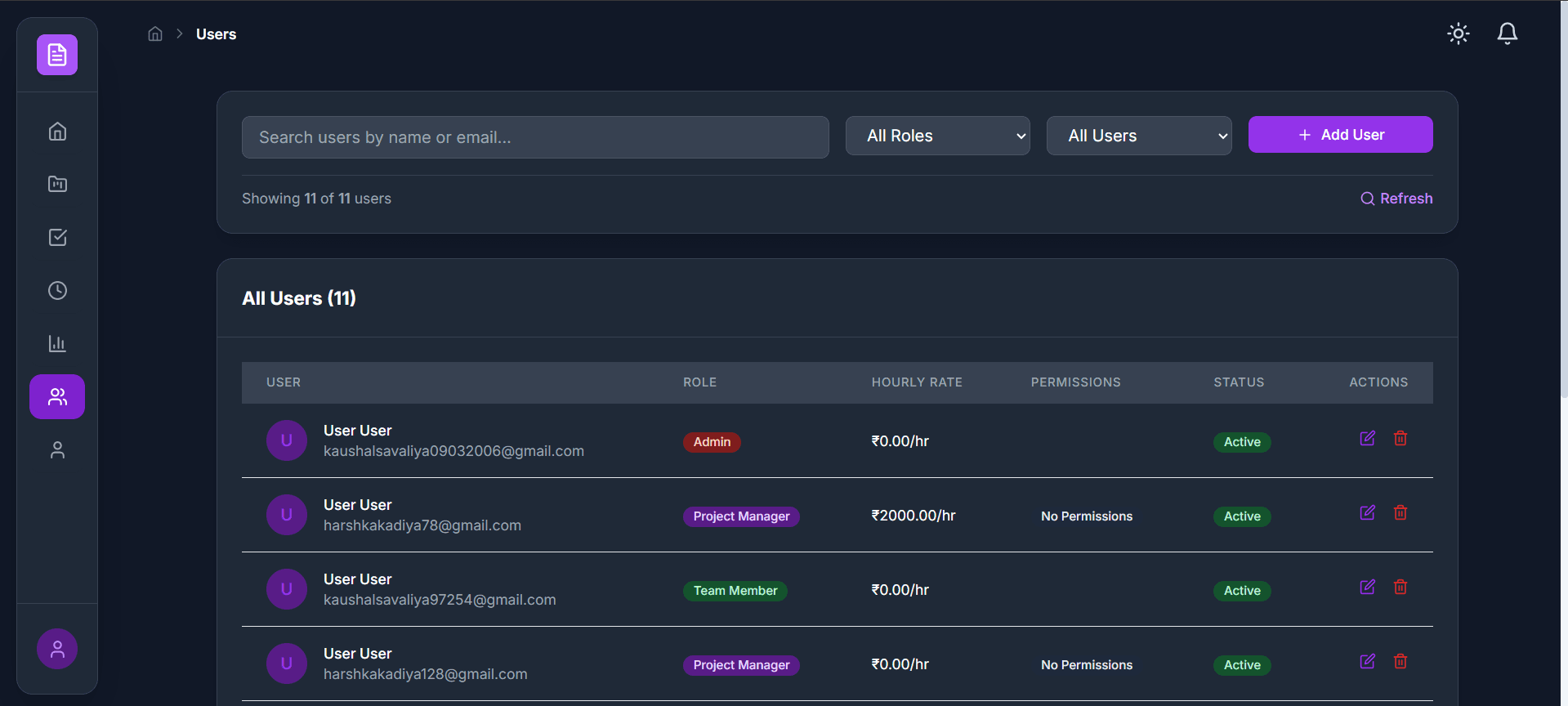
Task: Open the Reports bar chart sidebar icon
Action: (x=57, y=343)
